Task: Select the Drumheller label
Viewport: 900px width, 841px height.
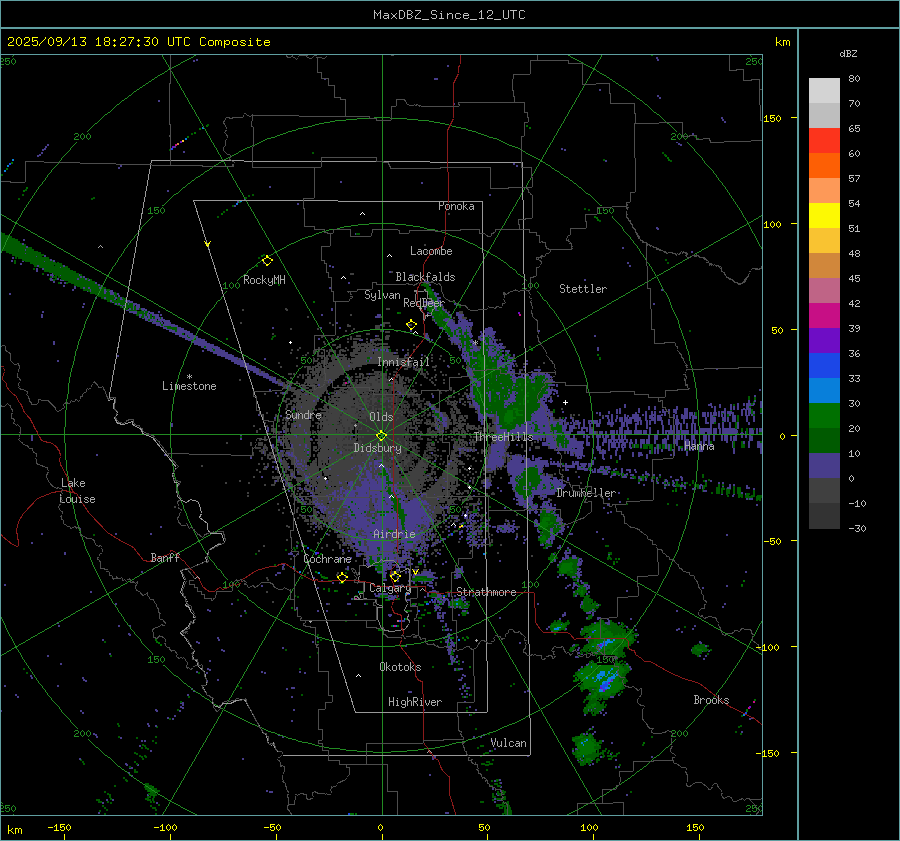Action: coord(586,493)
